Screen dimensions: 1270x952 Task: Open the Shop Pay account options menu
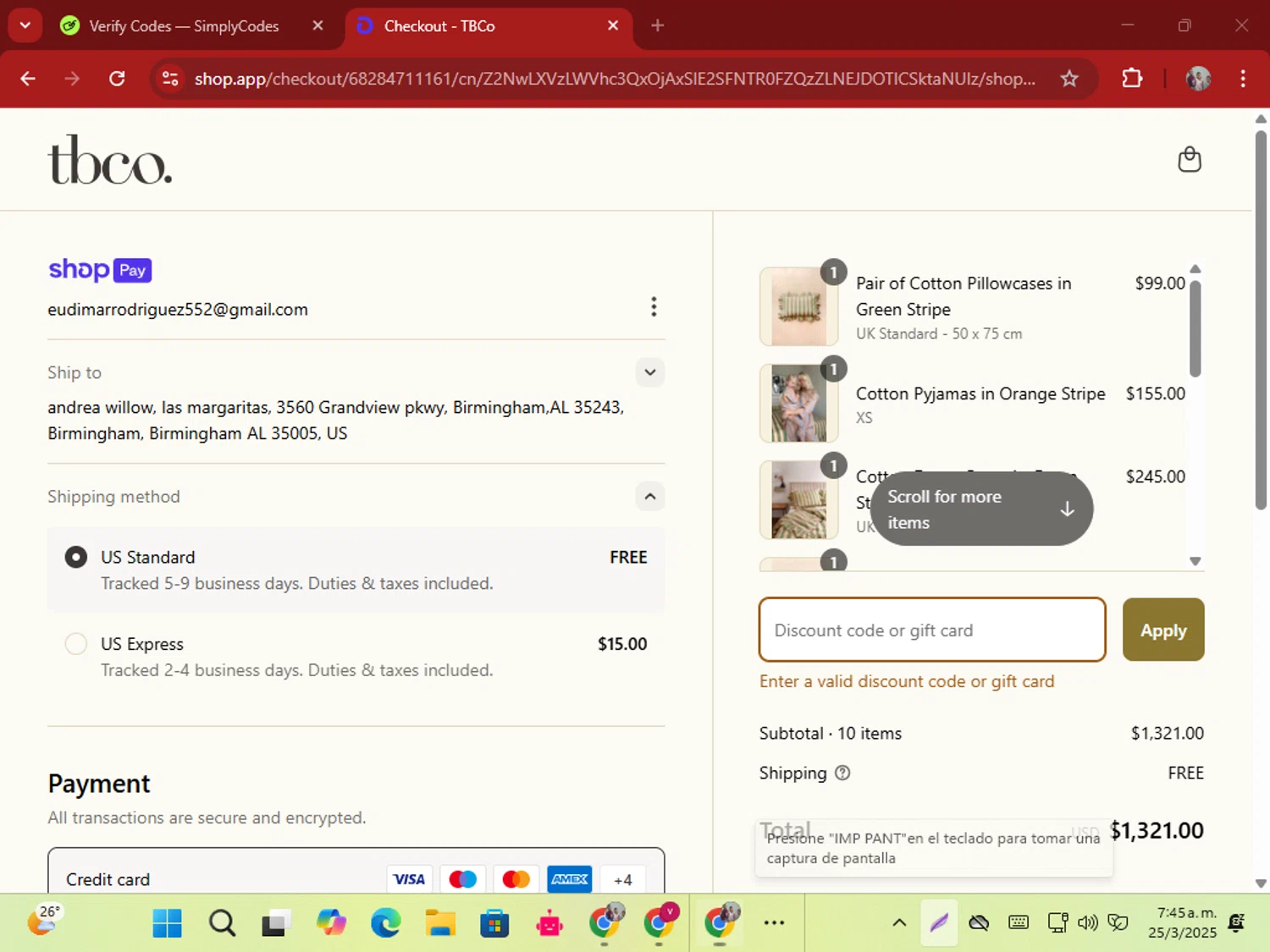pos(653,306)
